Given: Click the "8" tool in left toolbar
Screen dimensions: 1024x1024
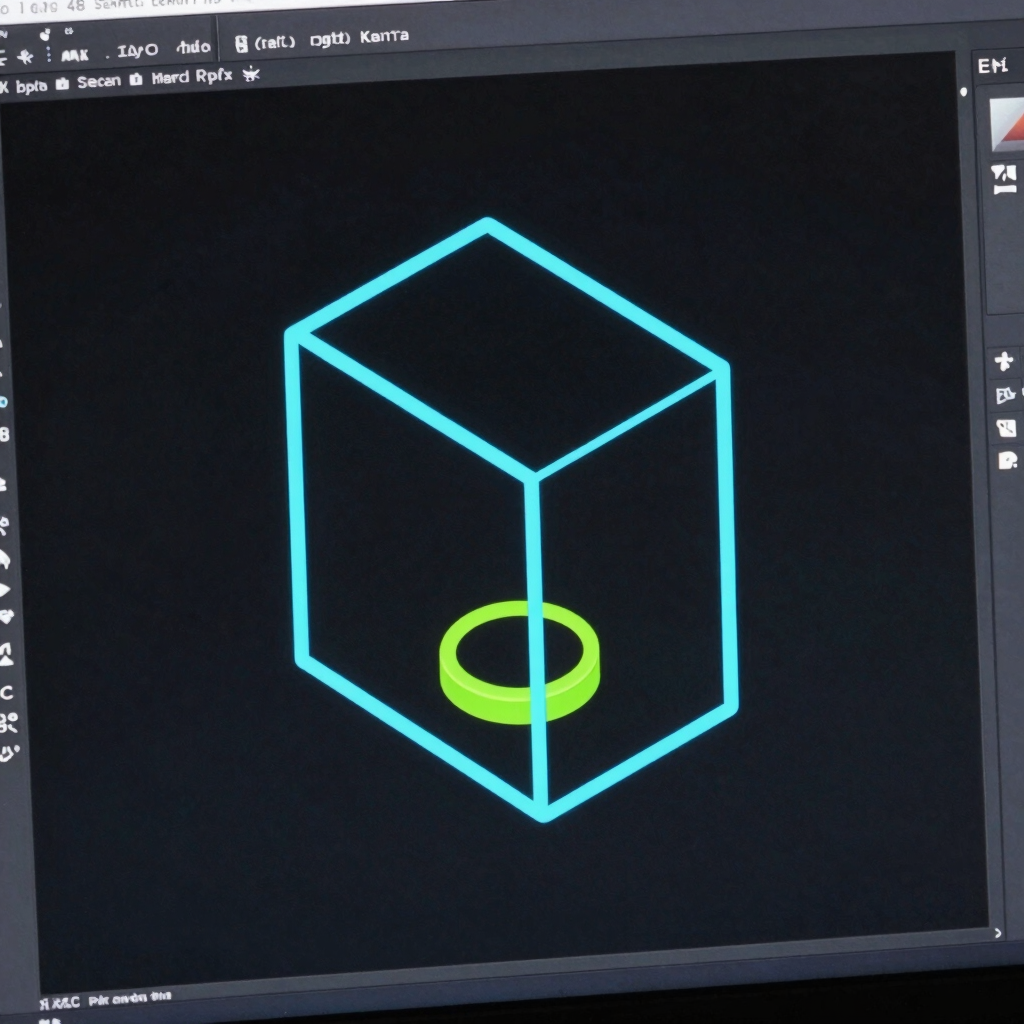Looking at the screenshot, I should tap(4, 435).
